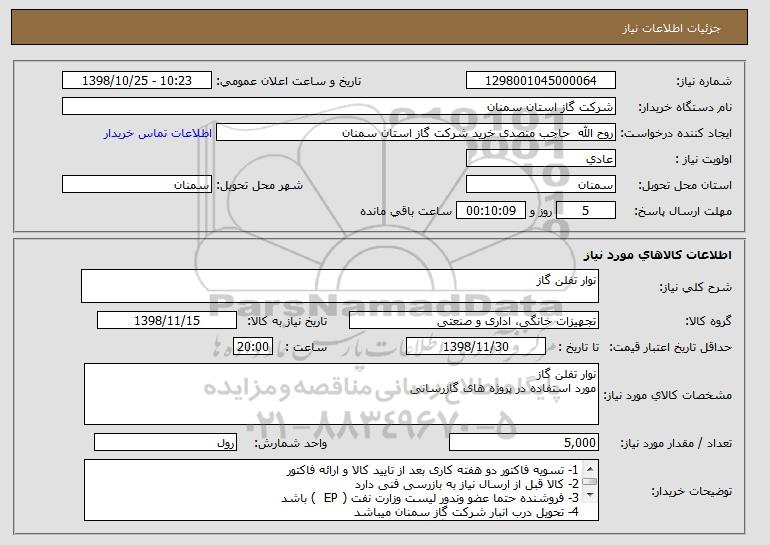Click the label تعداد / مقدار مورد نیاز
Screen dimensions: 770x545
pyautogui.click(x=676, y=443)
